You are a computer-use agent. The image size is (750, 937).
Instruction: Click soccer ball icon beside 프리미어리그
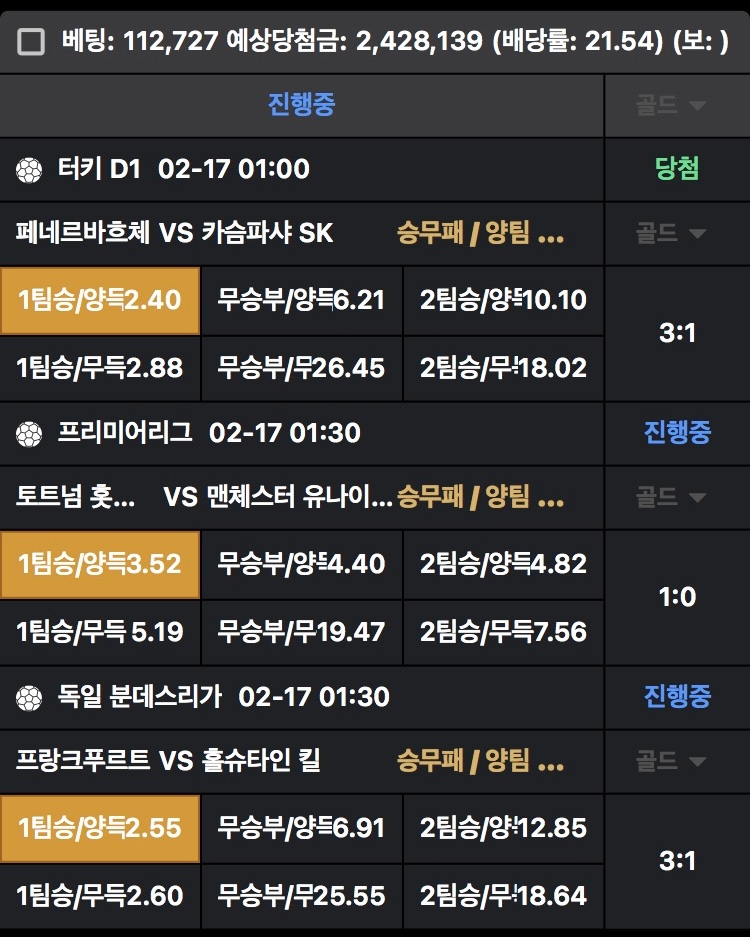coord(29,434)
